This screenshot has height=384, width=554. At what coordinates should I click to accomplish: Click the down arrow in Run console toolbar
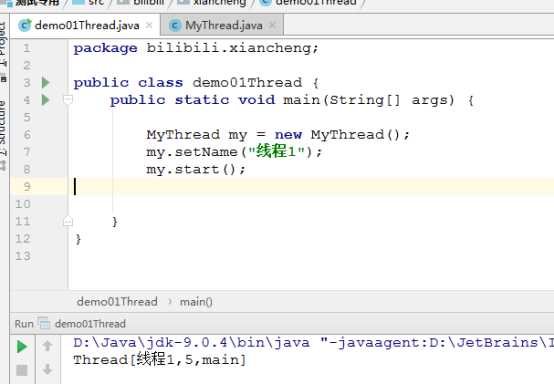[x=47, y=370]
